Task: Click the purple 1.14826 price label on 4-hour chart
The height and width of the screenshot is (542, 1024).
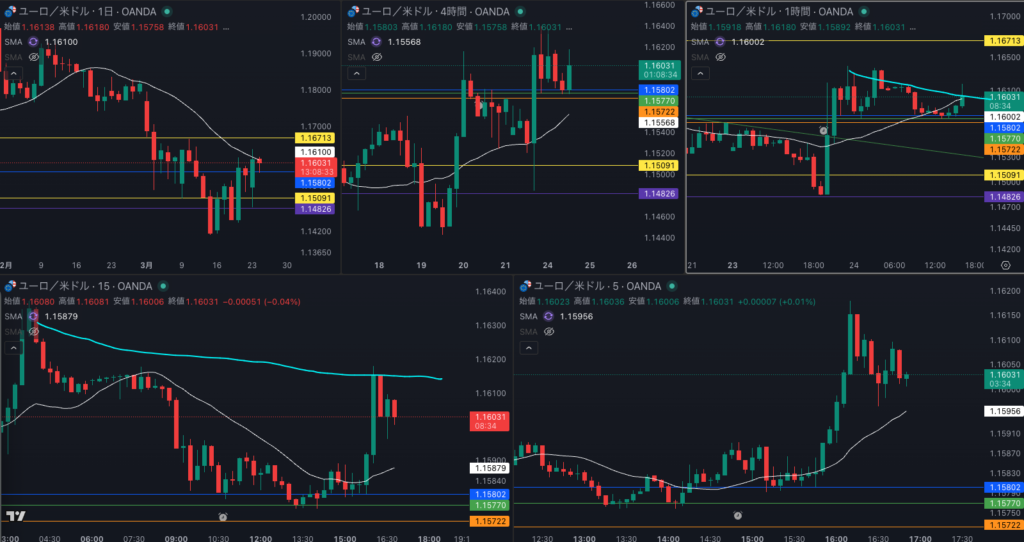Action: (657, 193)
